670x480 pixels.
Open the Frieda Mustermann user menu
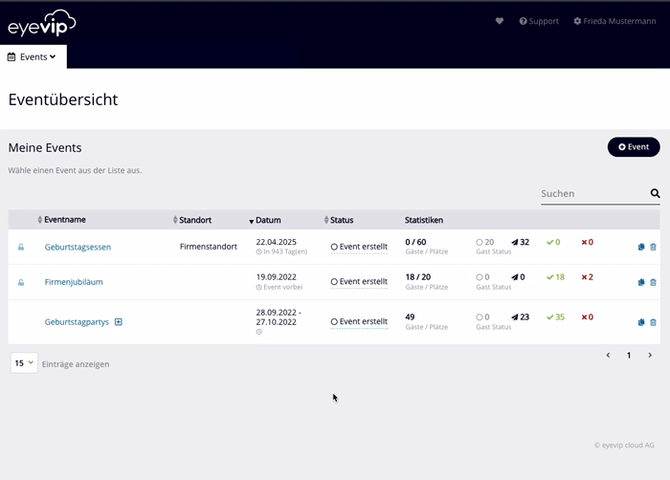coord(614,21)
